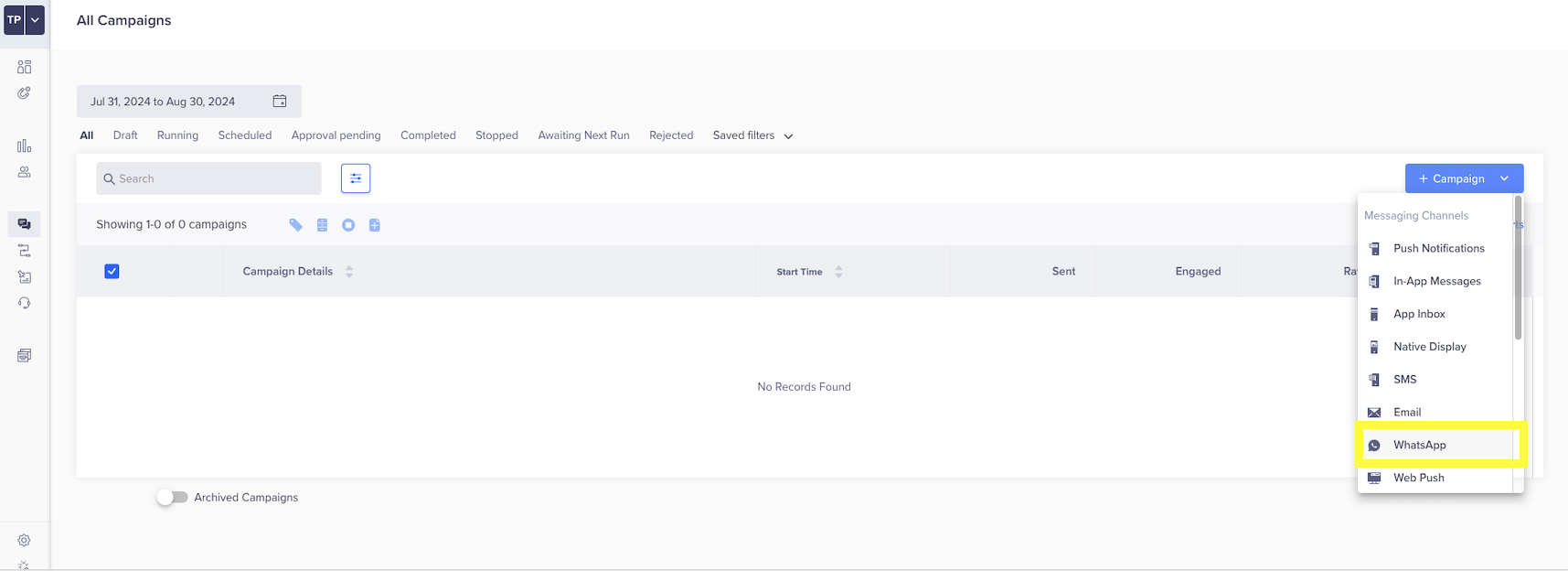The width and height of the screenshot is (1568, 571).
Task: Open the TP account switcher dropdown
Action: (x=35, y=20)
